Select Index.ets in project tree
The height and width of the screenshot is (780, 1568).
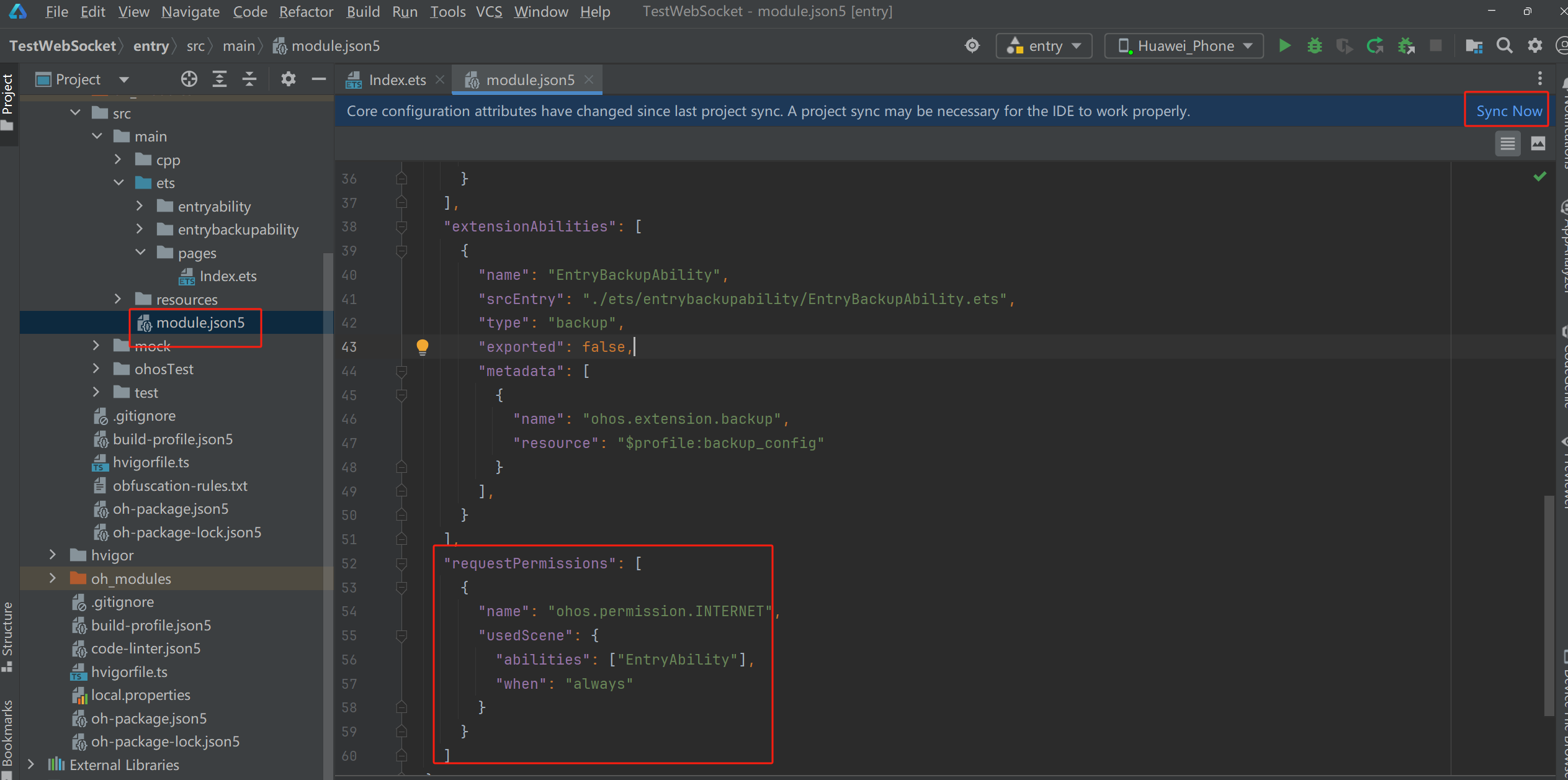click(x=228, y=276)
